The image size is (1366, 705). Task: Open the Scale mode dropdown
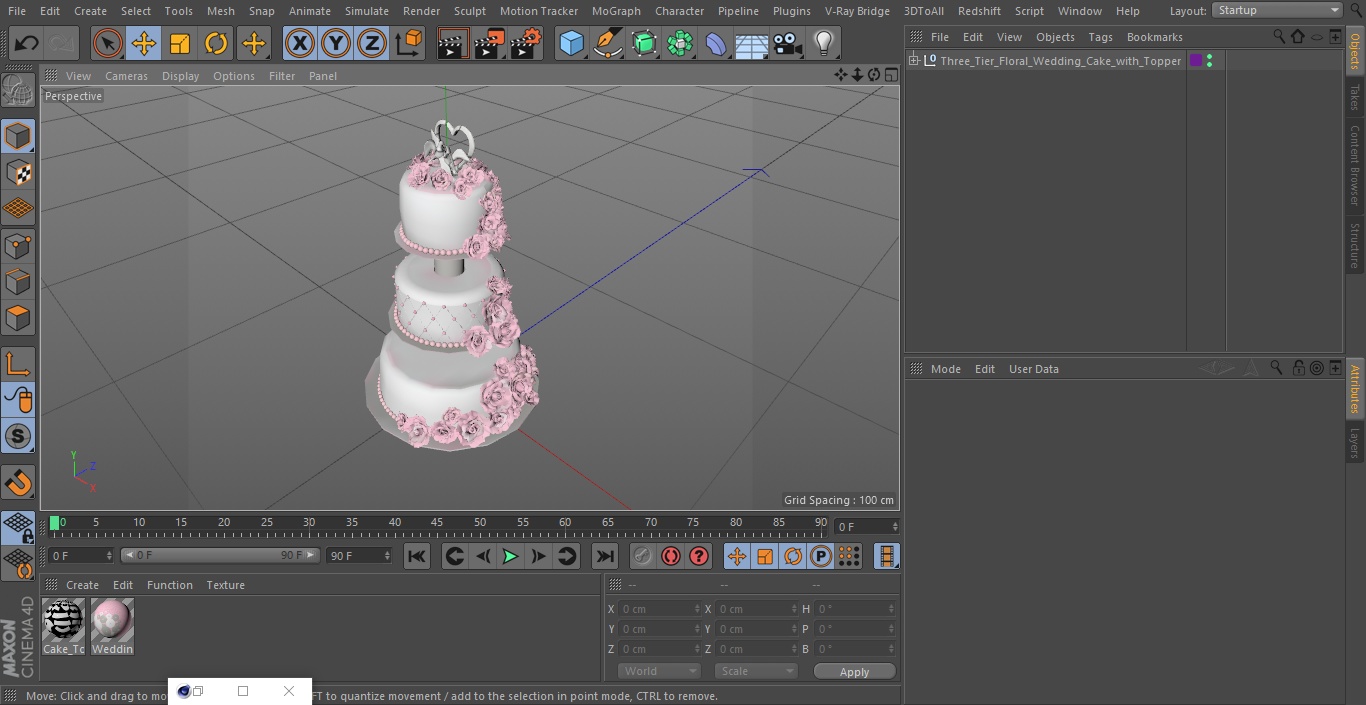click(756, 671)
